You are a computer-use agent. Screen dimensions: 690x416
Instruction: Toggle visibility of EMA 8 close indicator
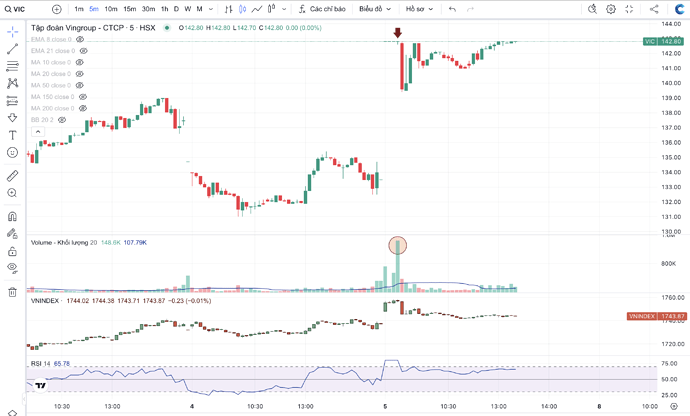pyautogui.click(x=80, y=39)
